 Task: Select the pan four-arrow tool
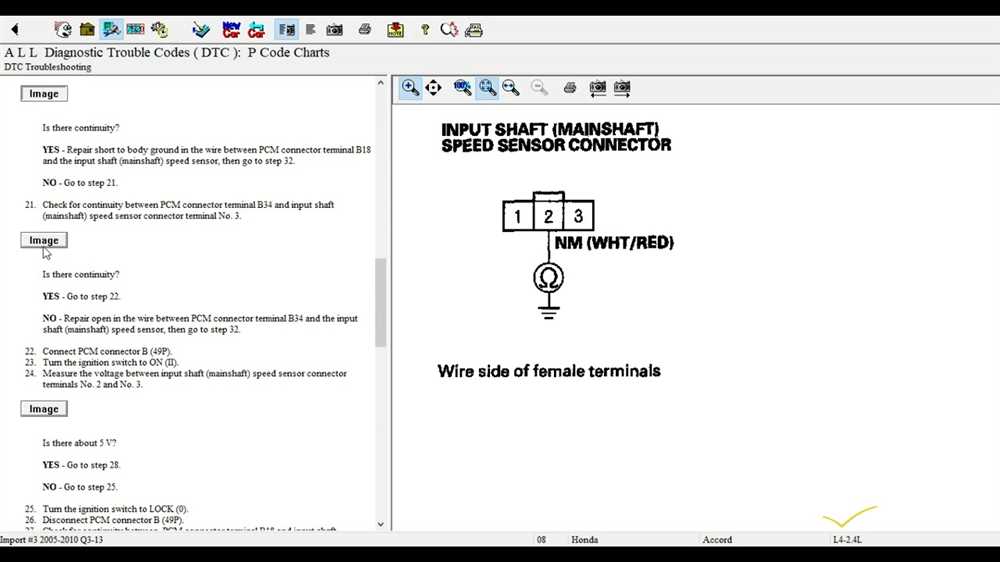(434, 88)
